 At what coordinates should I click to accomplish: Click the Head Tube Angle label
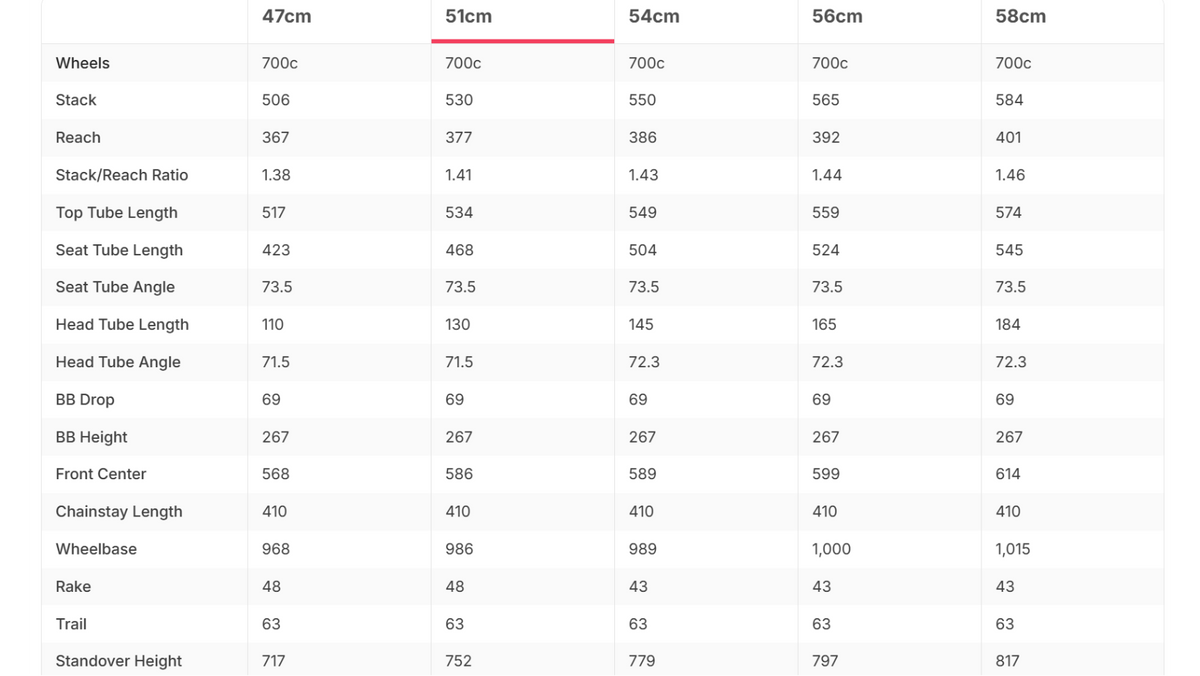coord(118,362)
